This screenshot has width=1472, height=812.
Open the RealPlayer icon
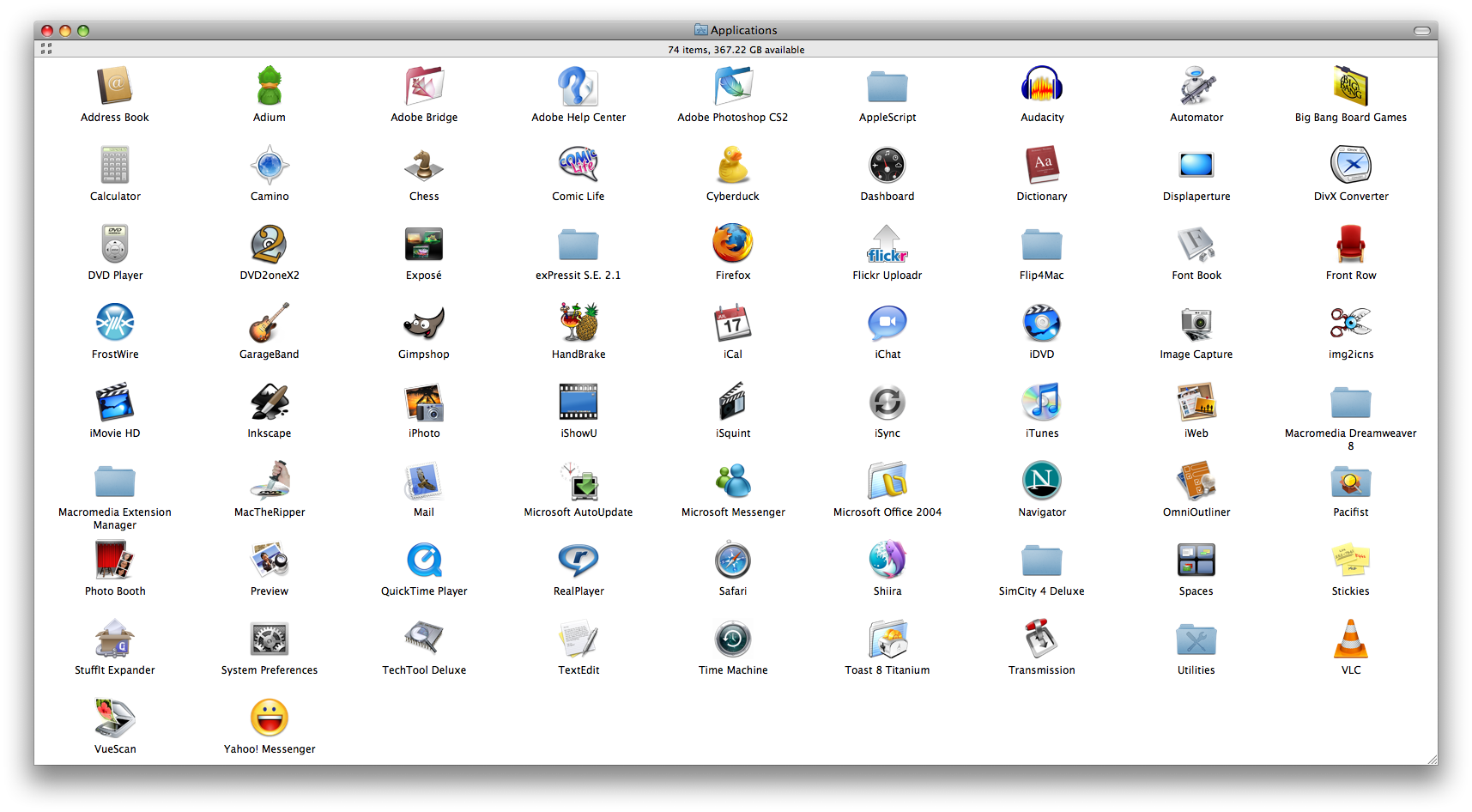pos(579,560)
